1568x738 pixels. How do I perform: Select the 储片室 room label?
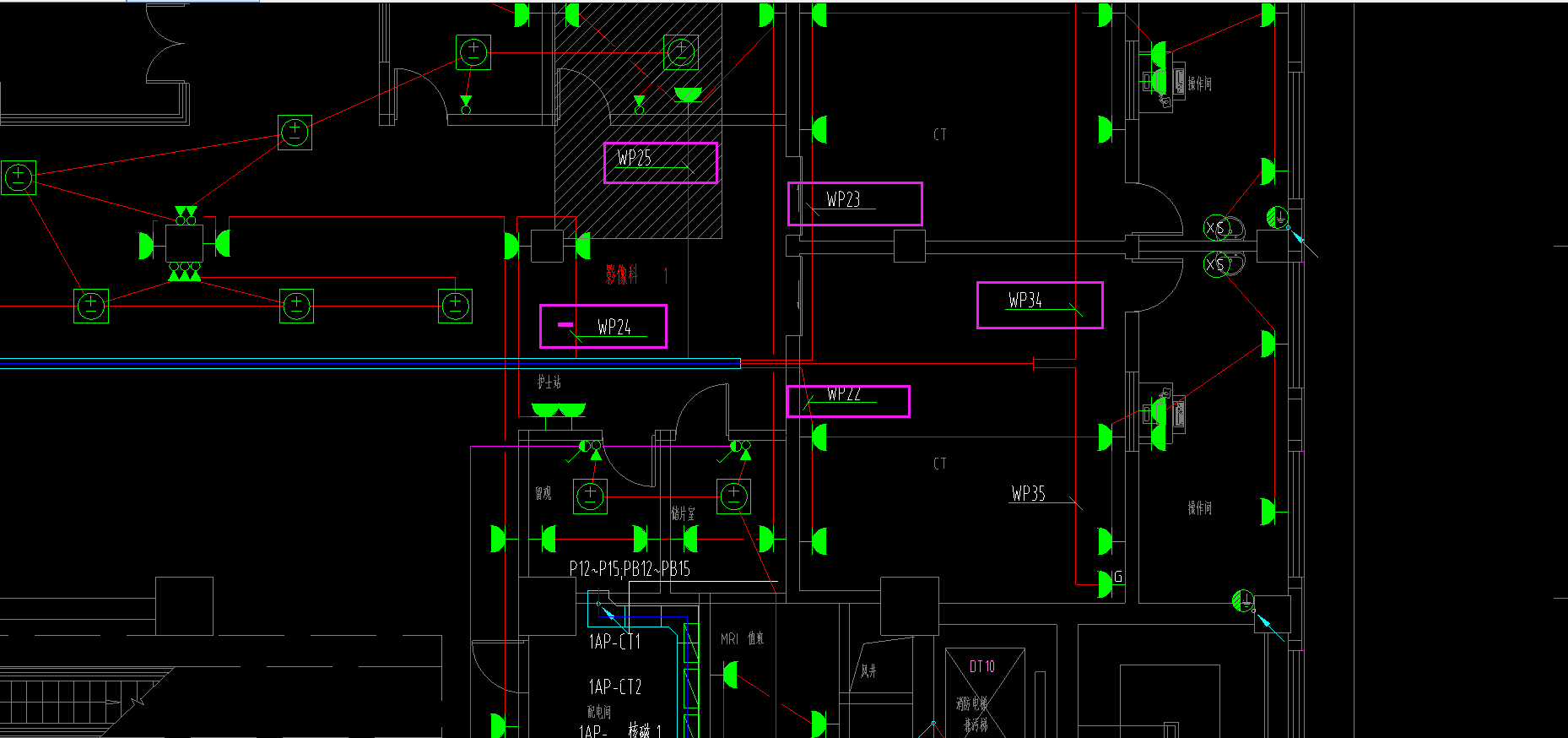(684, 513)
